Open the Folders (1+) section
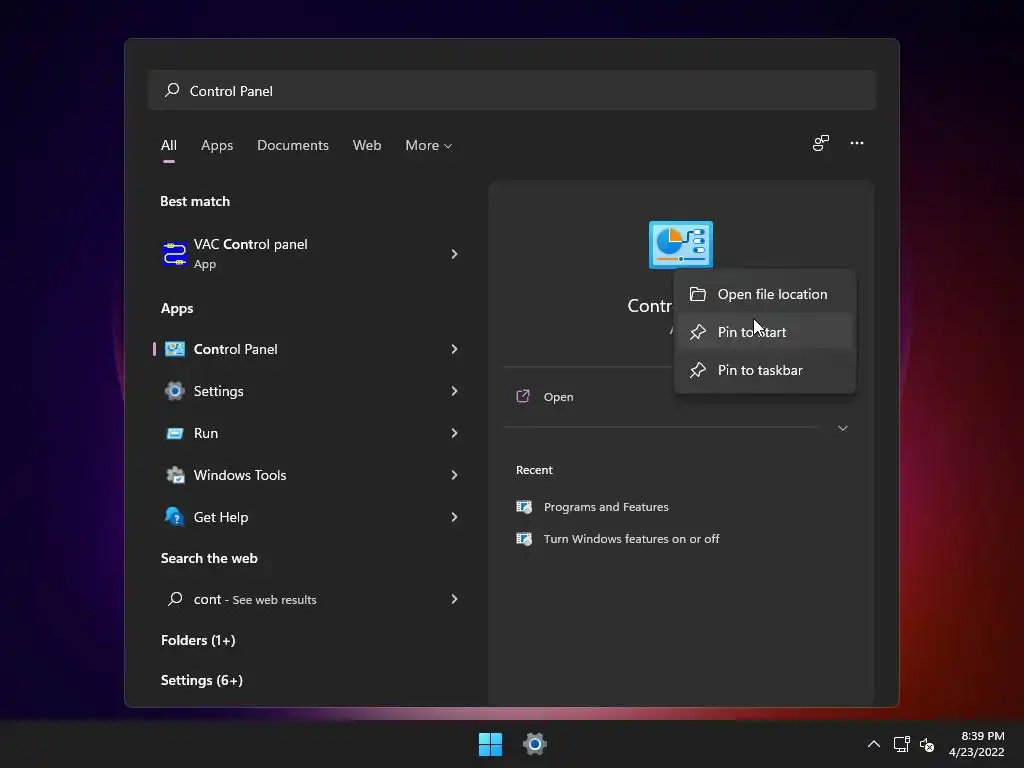 (198, 640)
